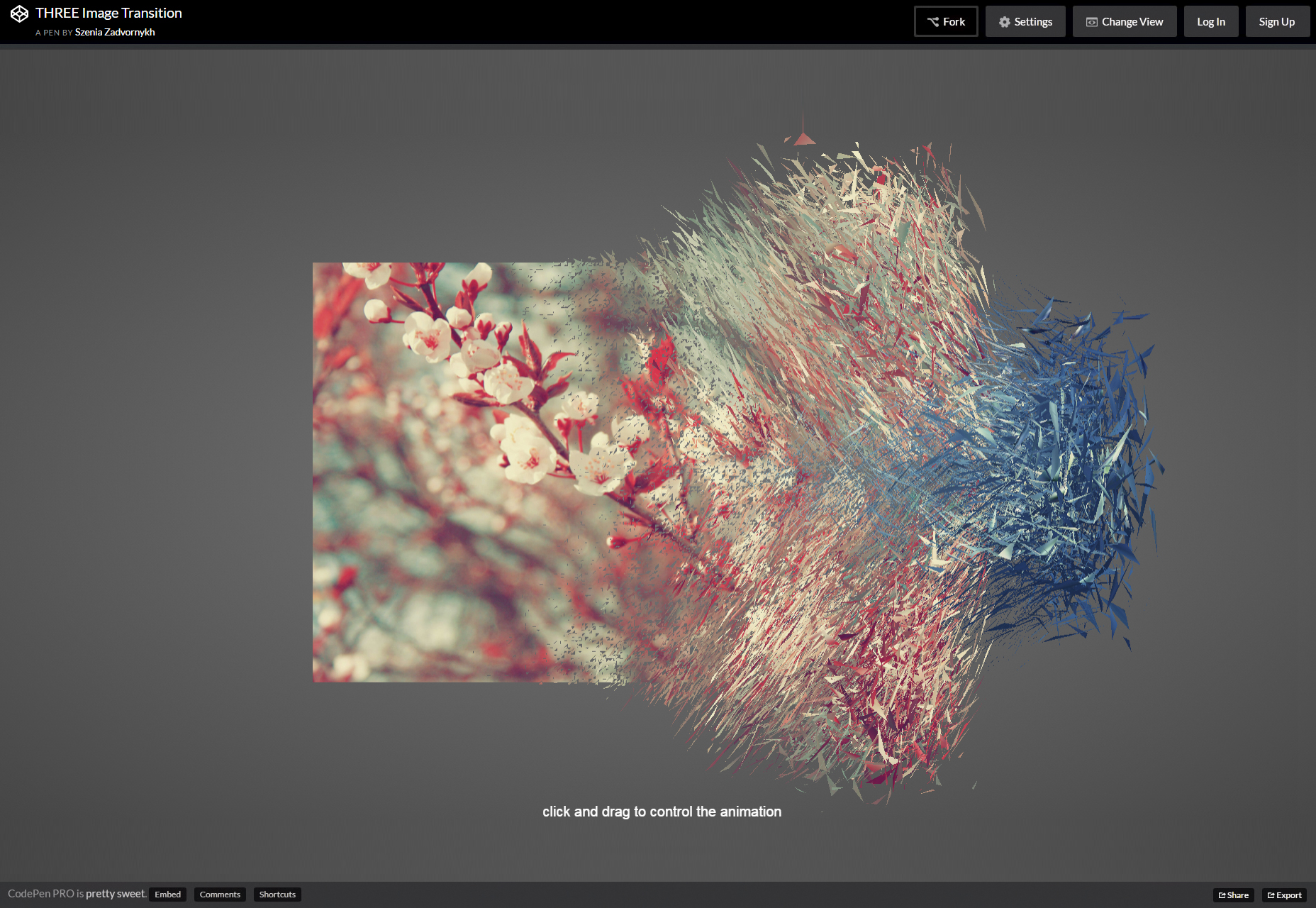Viewport: 1316px width, 908px height.
Task: Click the red triangle shard atop explosion
Action: point(804,138)
